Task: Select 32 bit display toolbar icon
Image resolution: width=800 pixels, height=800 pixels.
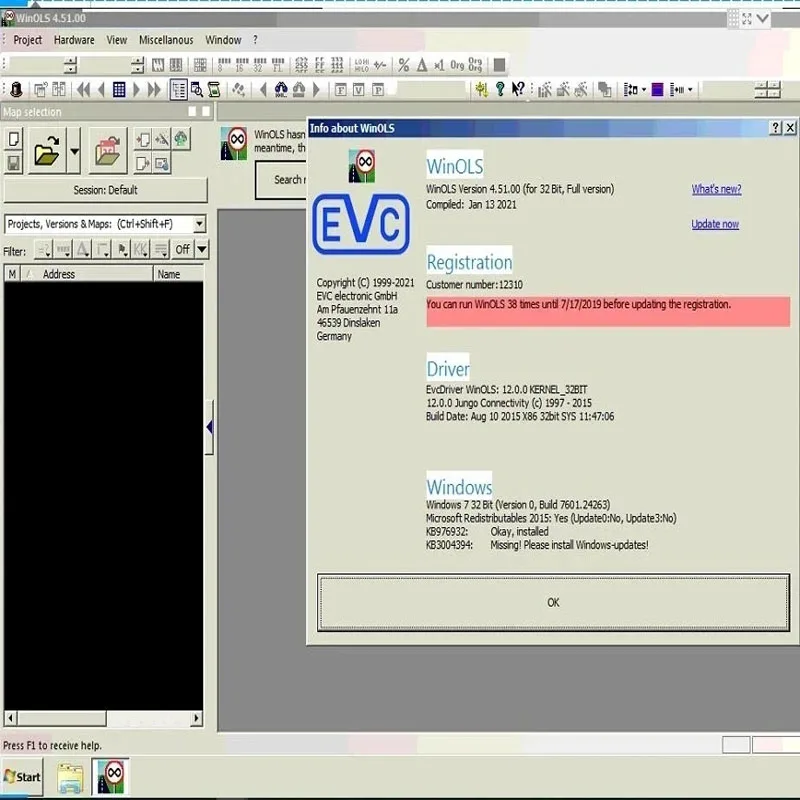Action: [x=260, y=65]
